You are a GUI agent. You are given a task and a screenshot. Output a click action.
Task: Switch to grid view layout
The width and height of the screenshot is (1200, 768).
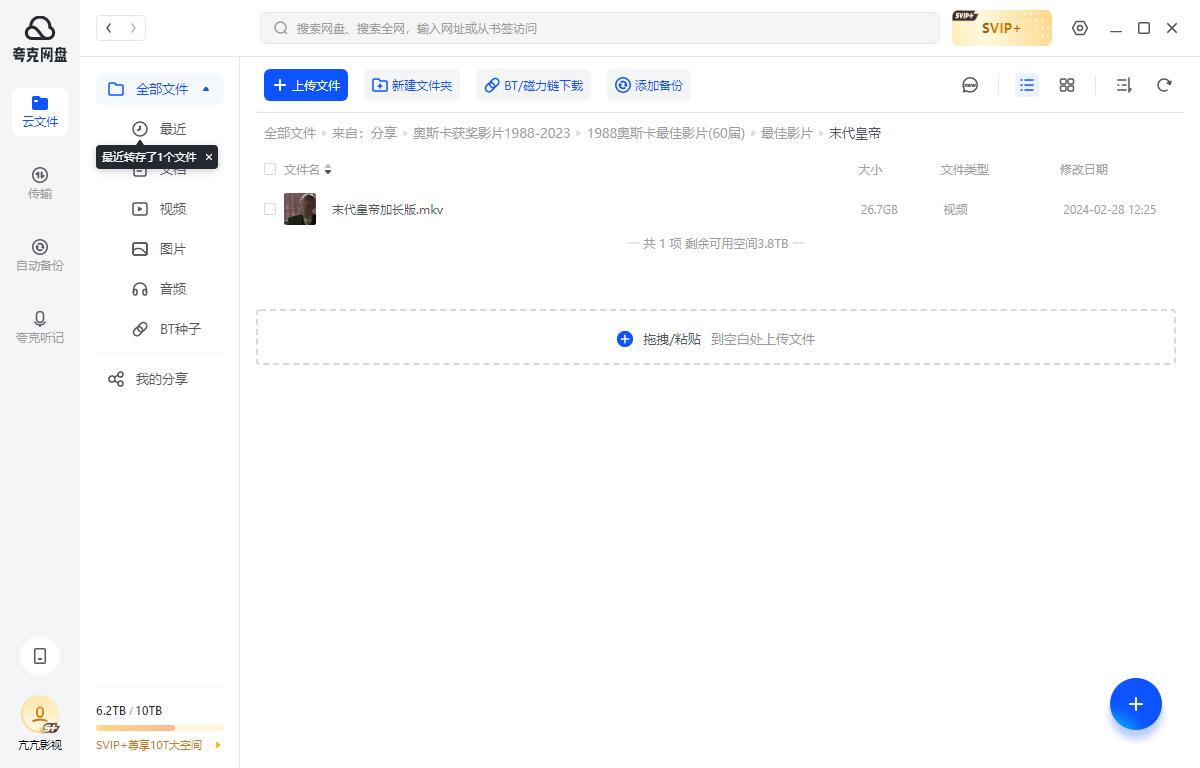(1066, 85)
